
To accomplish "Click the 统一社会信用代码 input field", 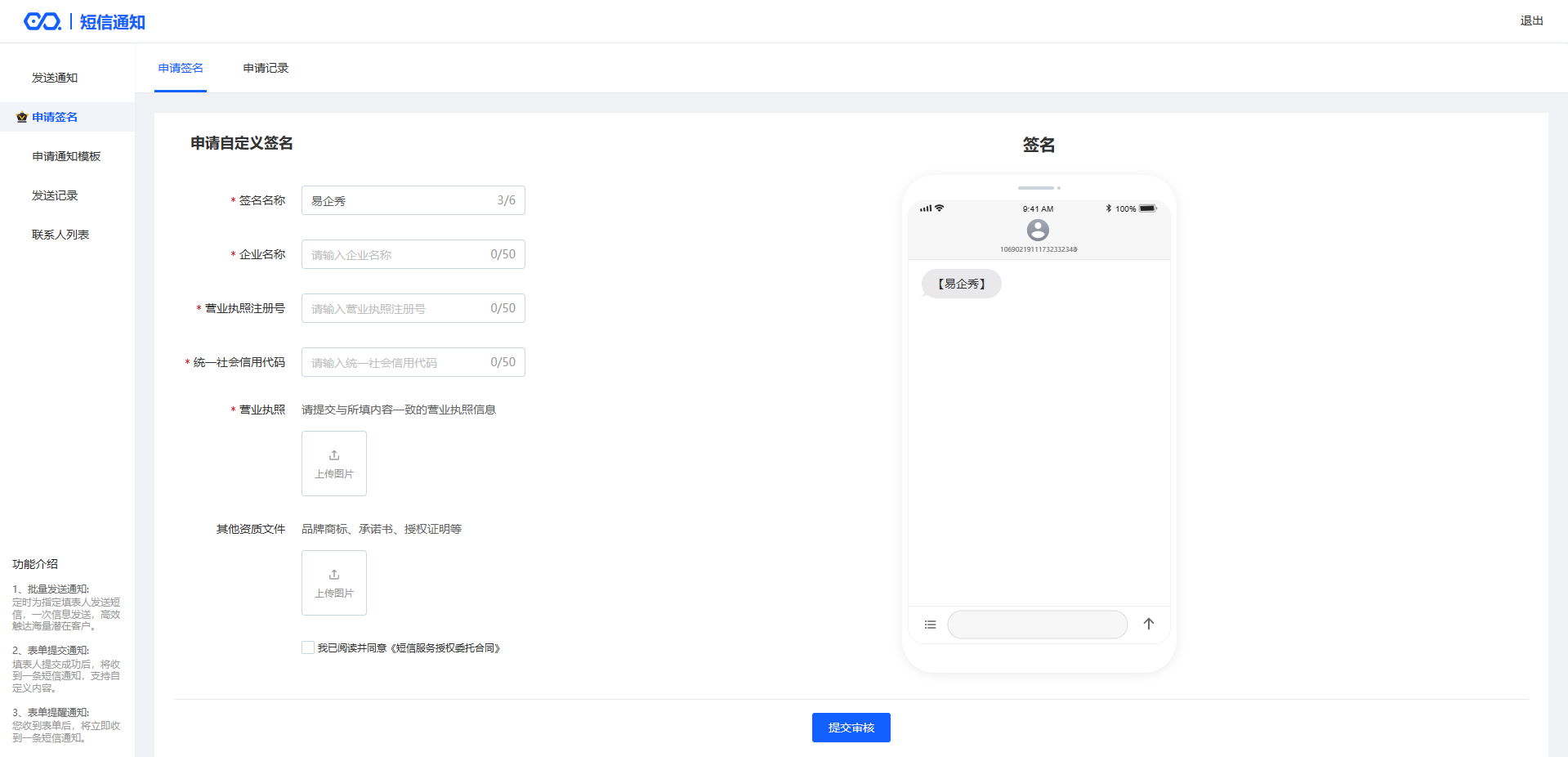I will [413, 362].
